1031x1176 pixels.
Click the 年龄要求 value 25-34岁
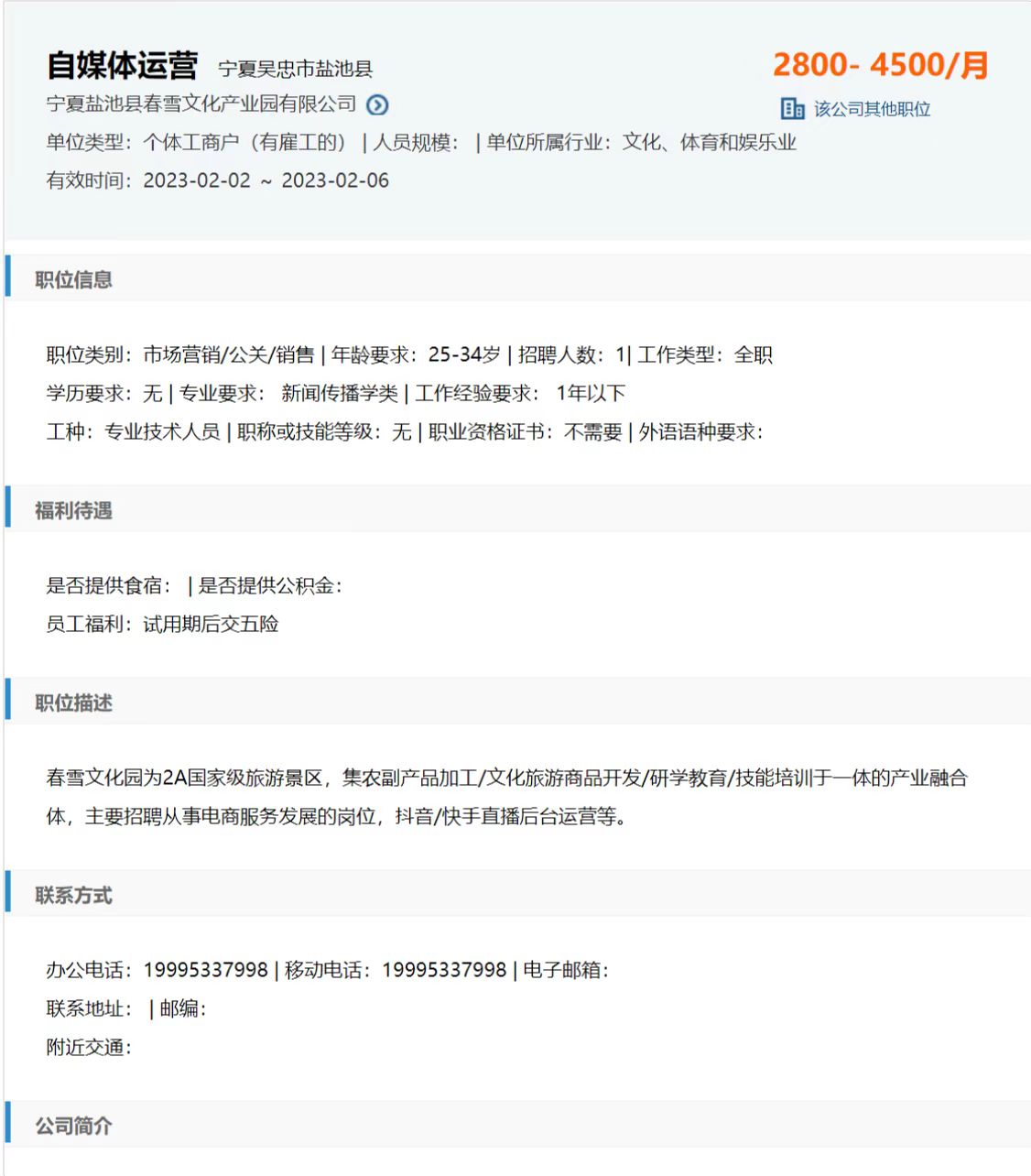(x=464, y=354)
